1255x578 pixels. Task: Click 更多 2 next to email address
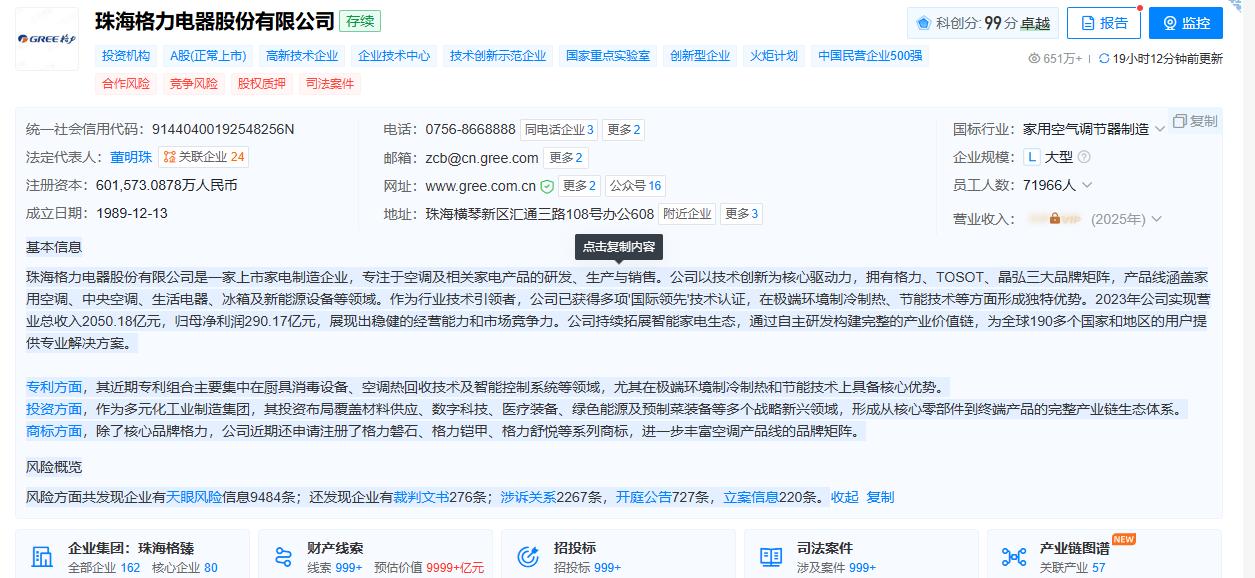coord(566,157)
